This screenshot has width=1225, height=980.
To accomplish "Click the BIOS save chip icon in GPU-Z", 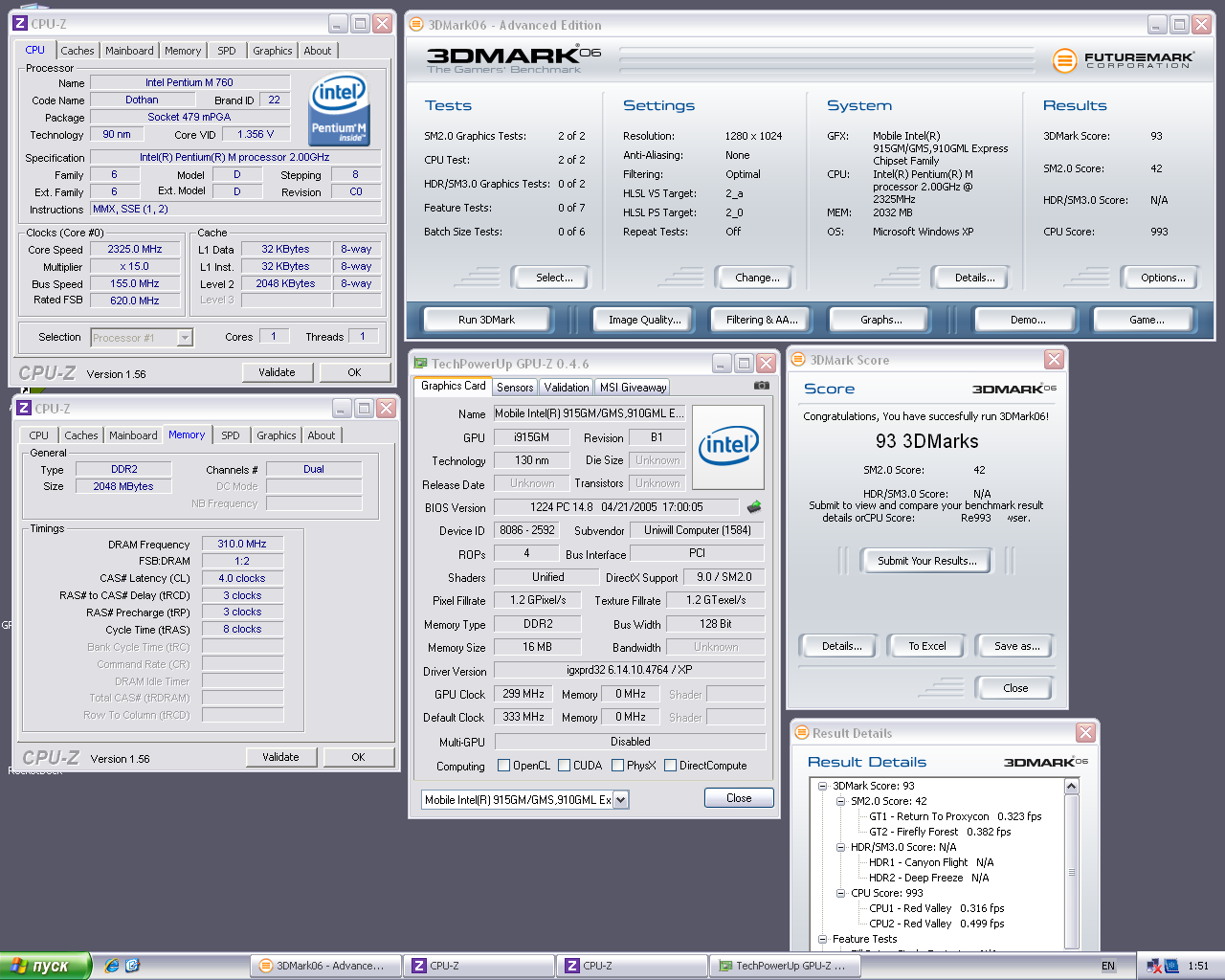I will (754, 507).
